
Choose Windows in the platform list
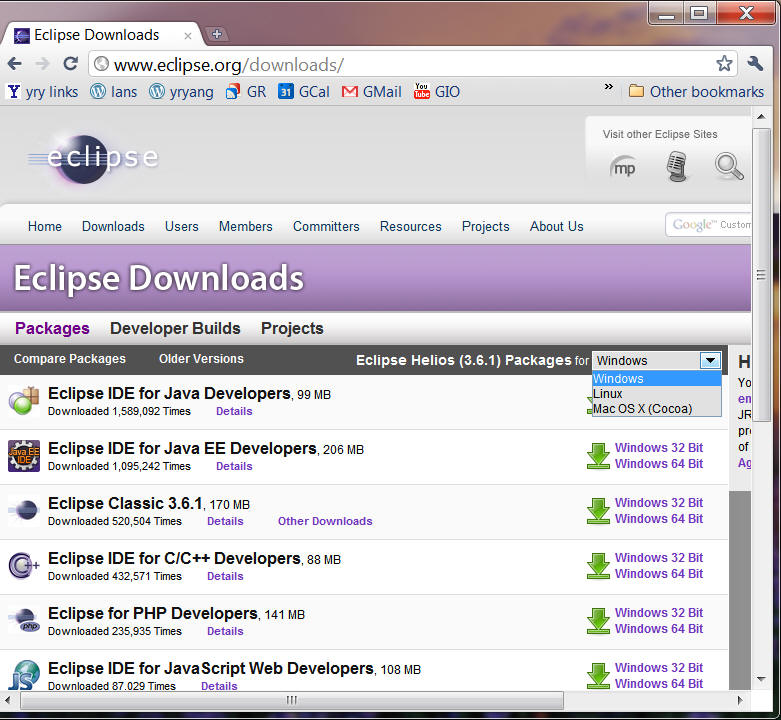656,378
